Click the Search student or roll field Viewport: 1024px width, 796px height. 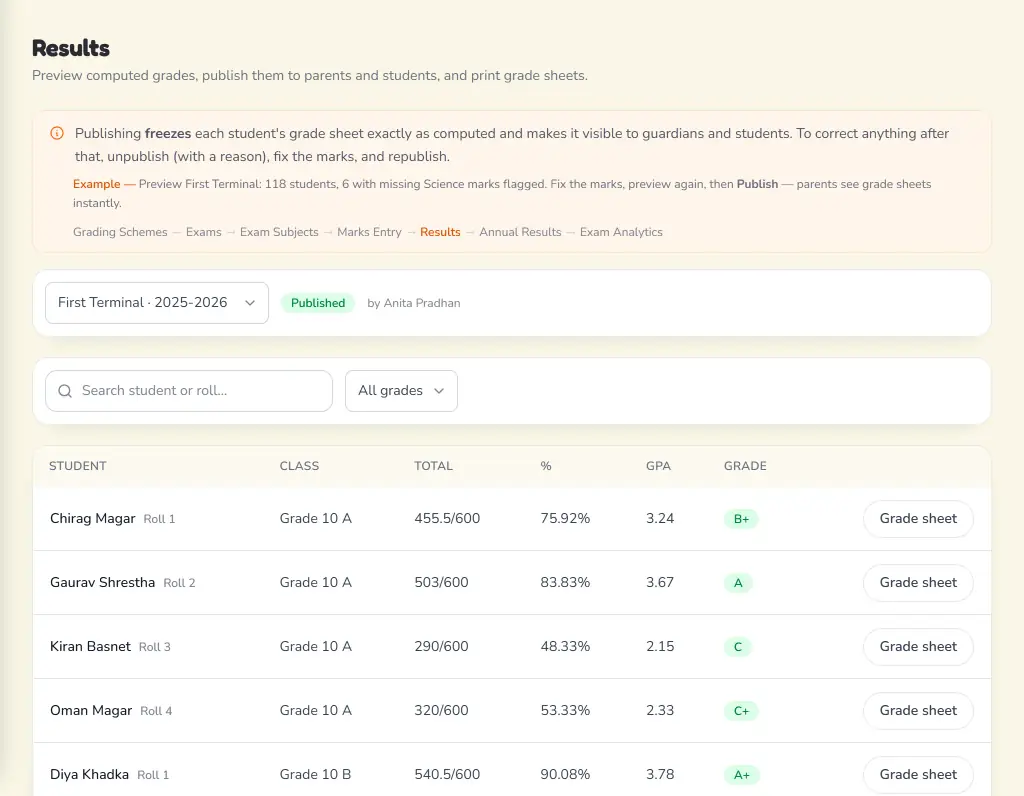pyautogui.click(x=189, y=391)
